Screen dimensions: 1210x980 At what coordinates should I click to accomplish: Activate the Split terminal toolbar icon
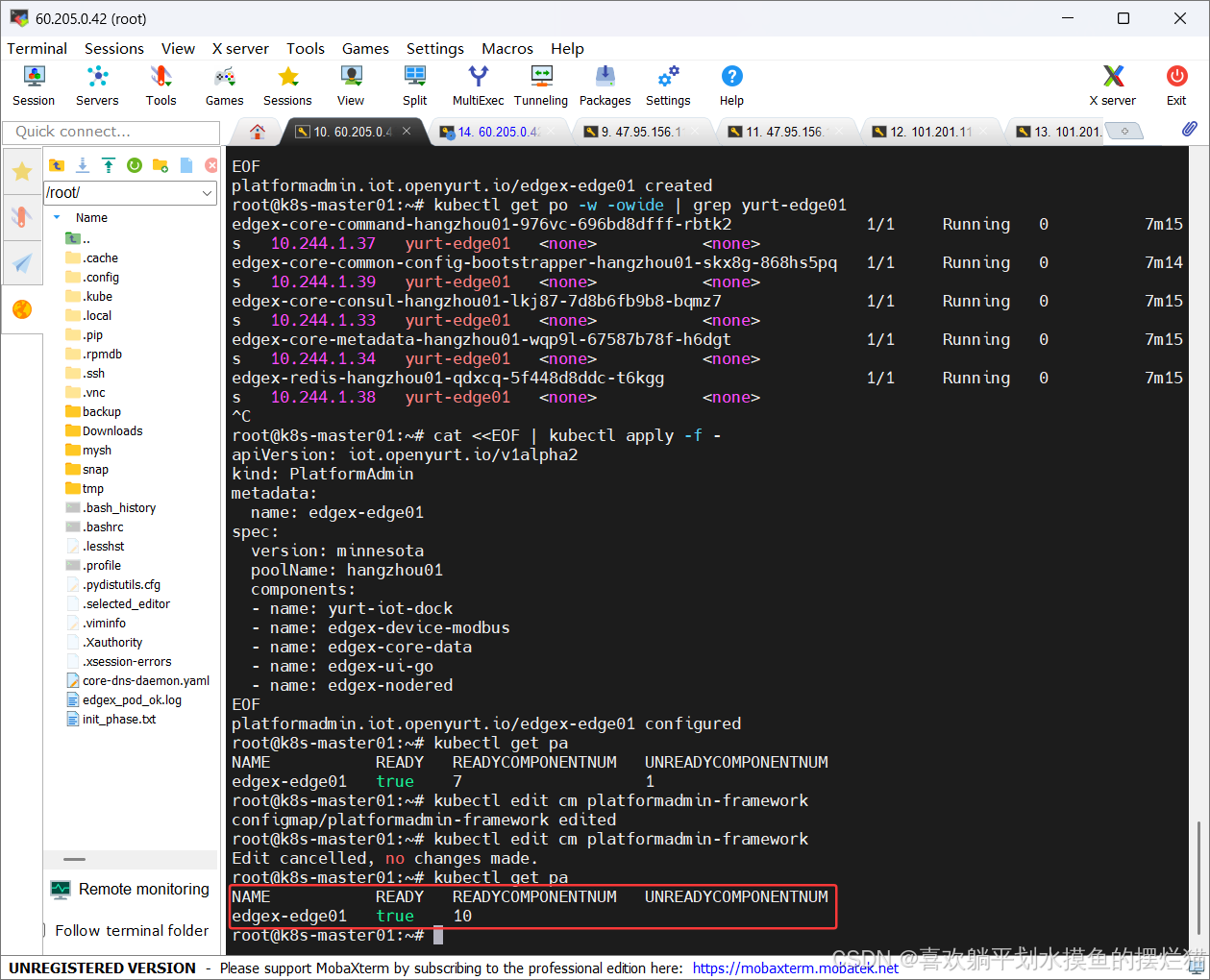pyautogui.click(x=415, y=86)
